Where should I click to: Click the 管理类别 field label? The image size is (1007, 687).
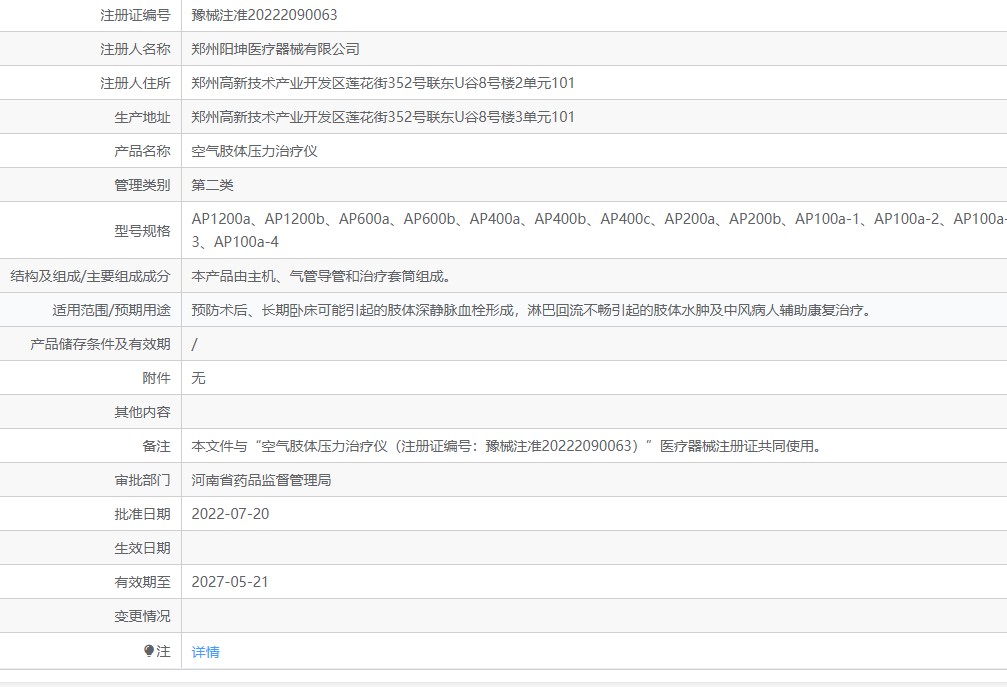143,185
